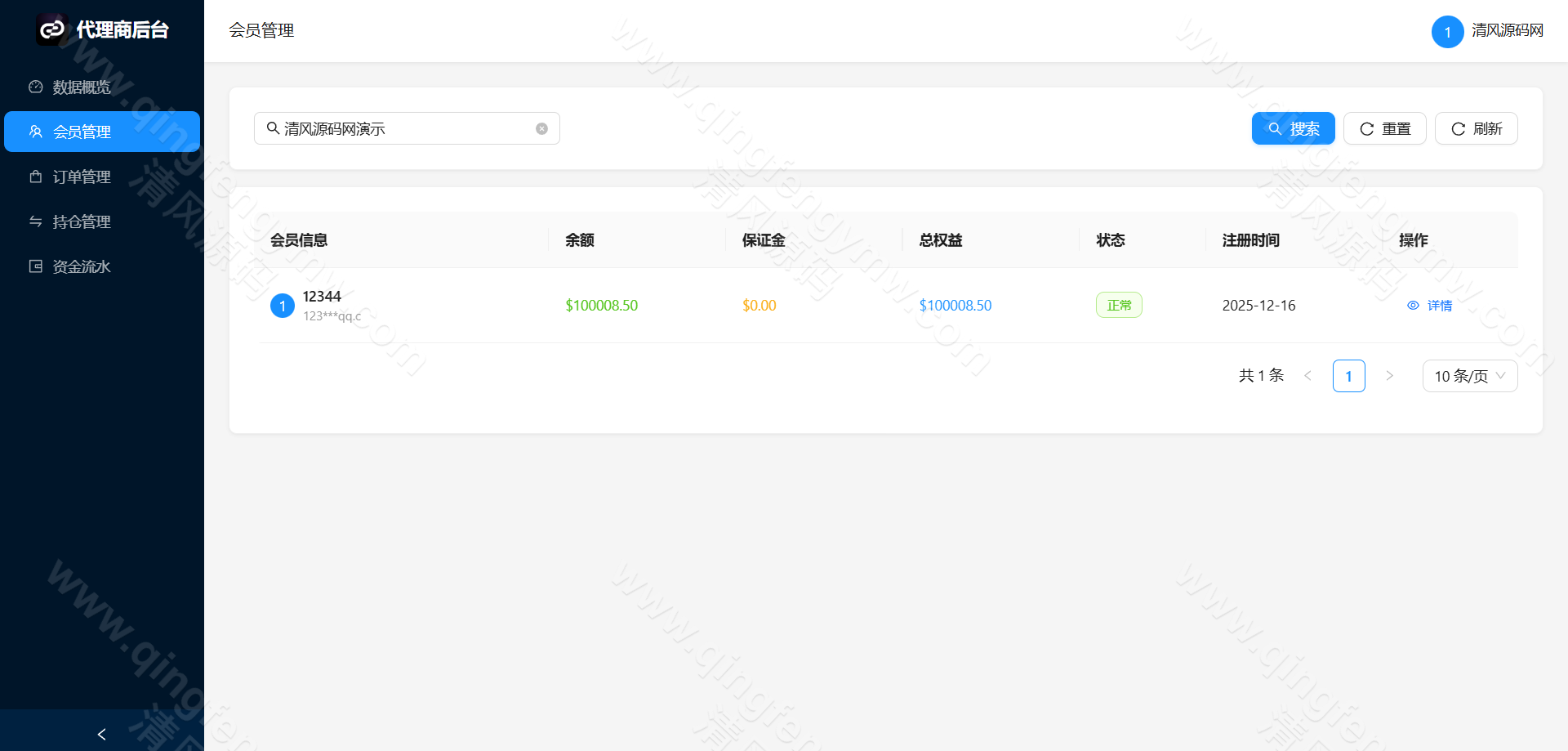Screen dimensions: 1568x751
Task: Open 详情 for member 12344
Action: tap(1439, 305)
